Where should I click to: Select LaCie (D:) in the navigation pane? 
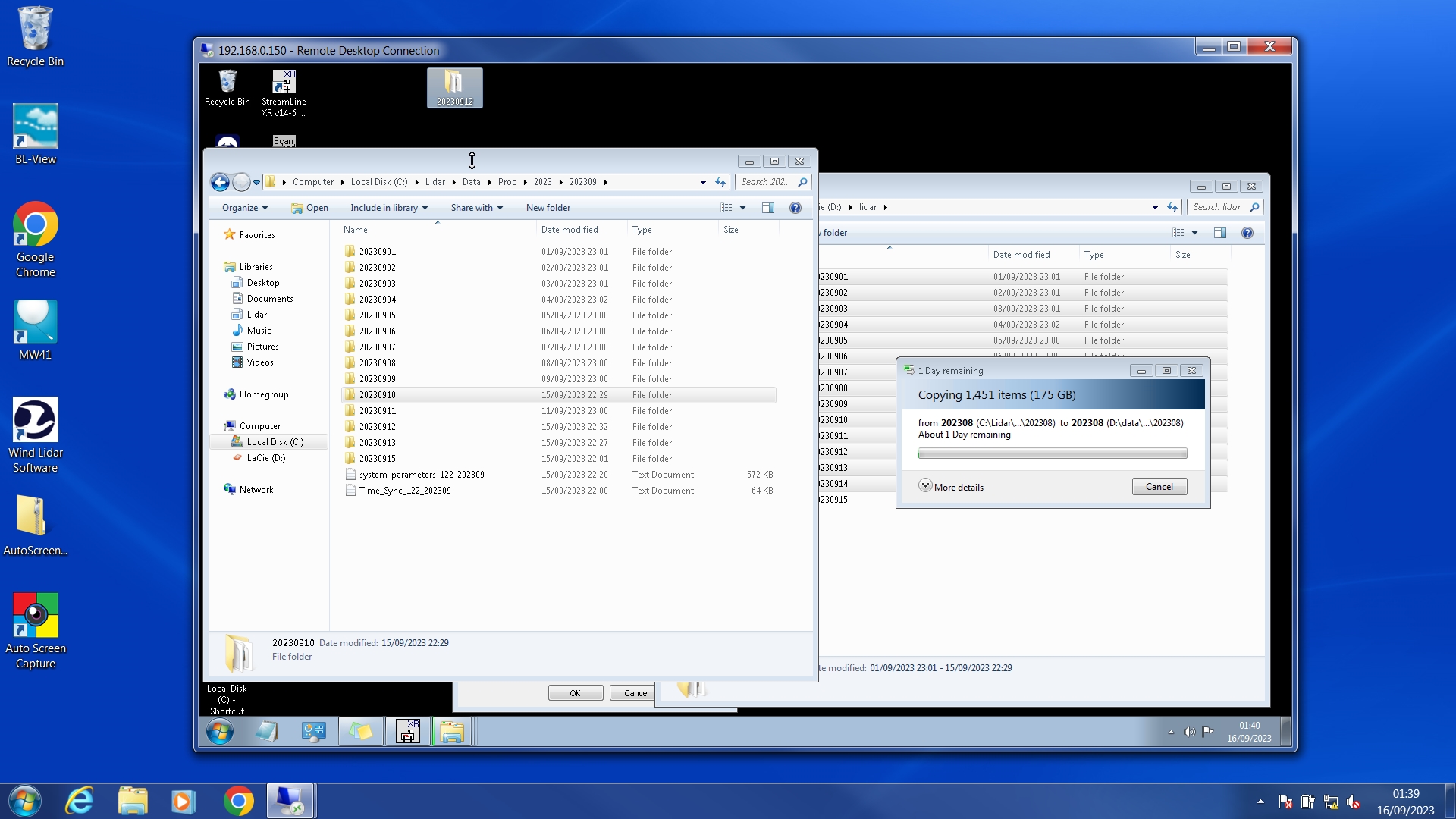pos(265,458)
